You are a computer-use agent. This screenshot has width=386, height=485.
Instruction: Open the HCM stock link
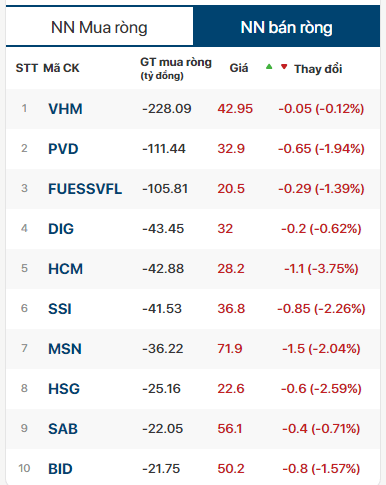(66, 269)
